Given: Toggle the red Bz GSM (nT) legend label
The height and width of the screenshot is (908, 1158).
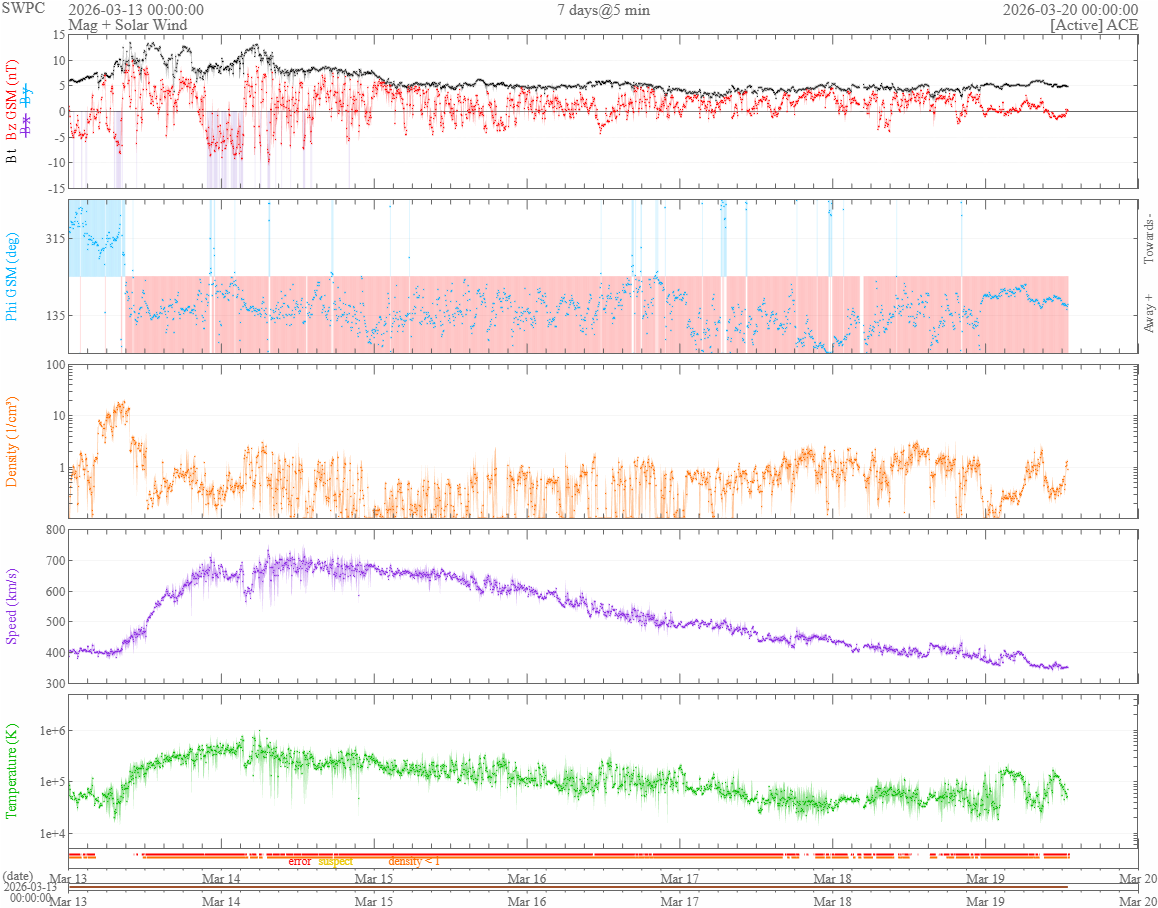Looking at the screenshot, I should click(11, 101).
